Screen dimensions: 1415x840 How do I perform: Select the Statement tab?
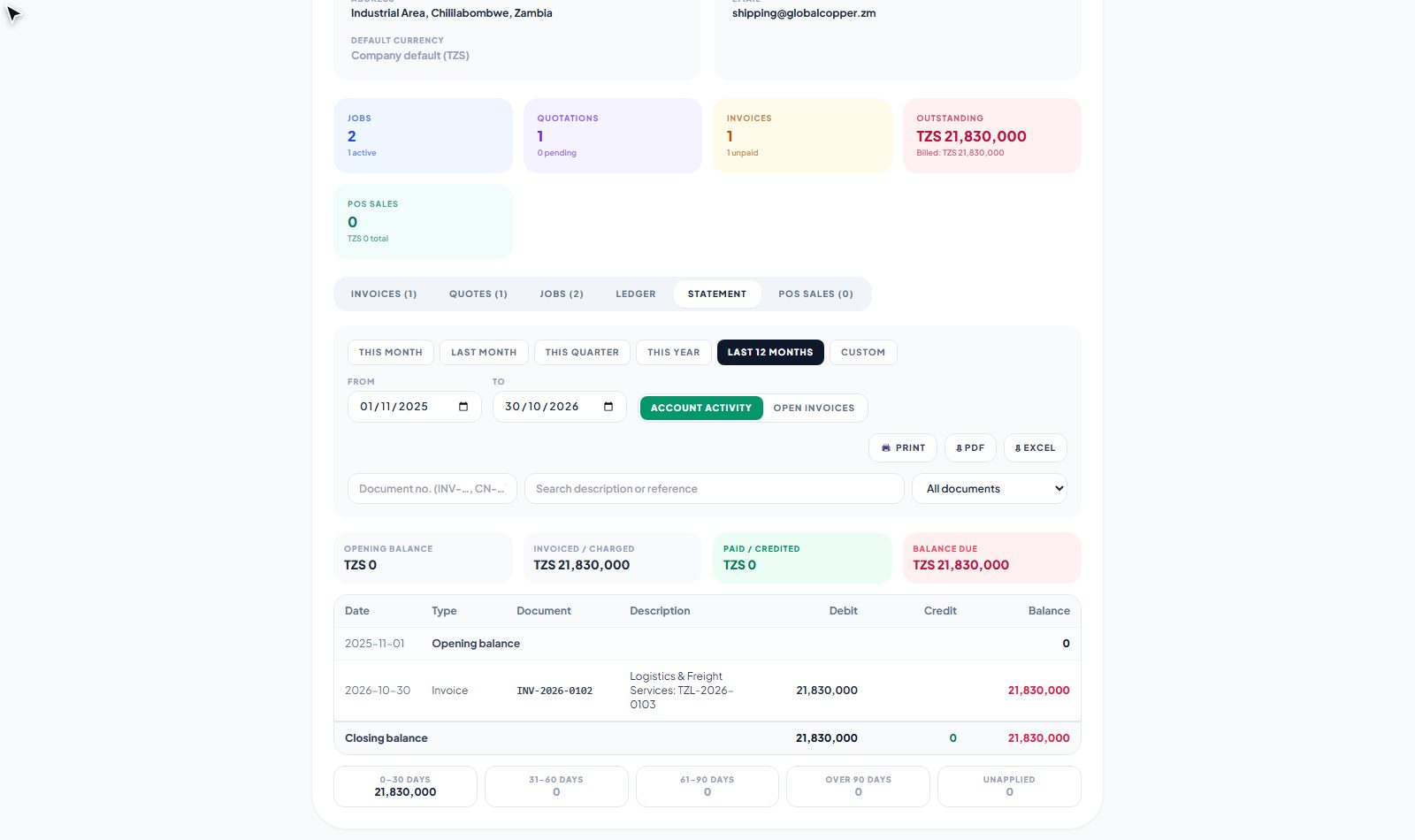[717, 294]
